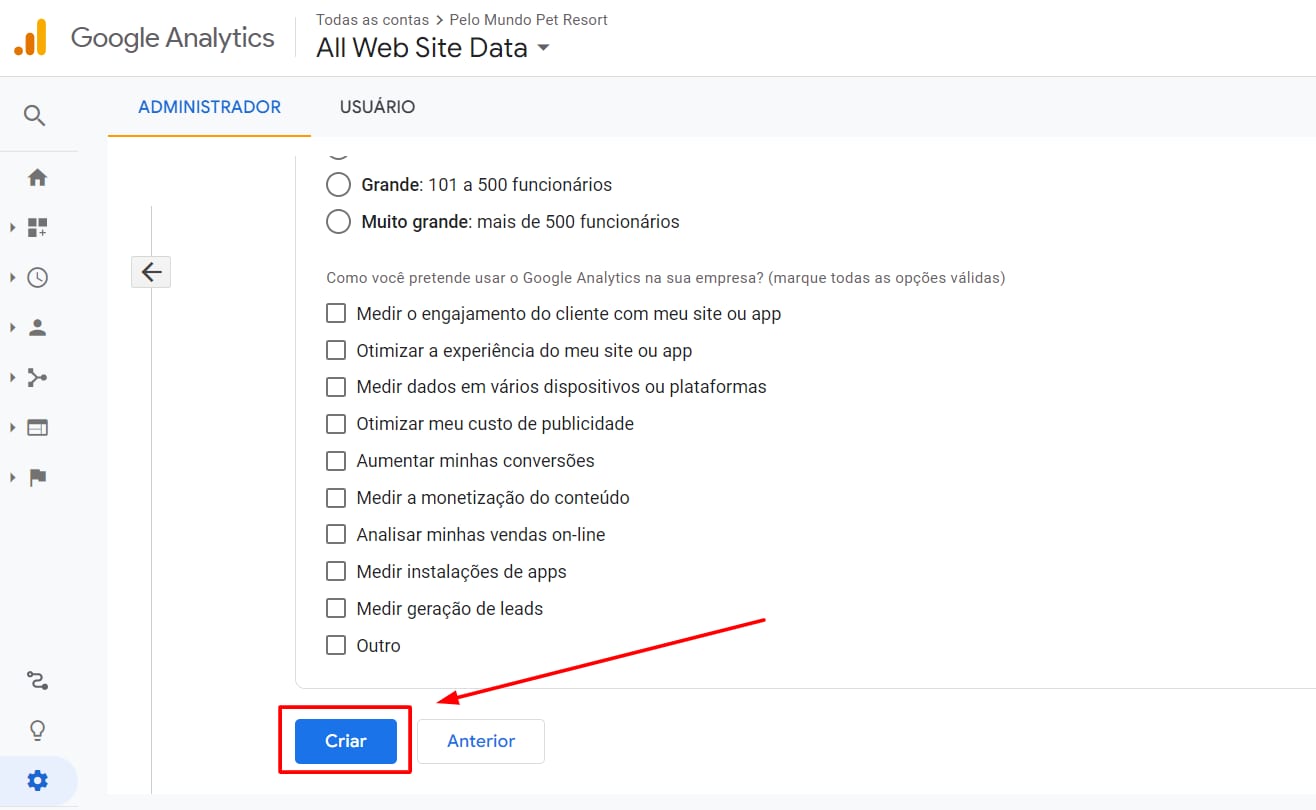This screenshot has height=810, width=1316.
Task: Open the Acquisition arrows icon
Action: pyautogui.click(x=37, y=378)
